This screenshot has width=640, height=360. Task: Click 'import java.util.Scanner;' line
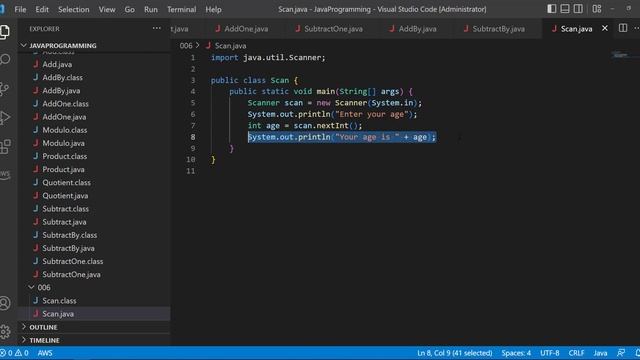tap(268, 58)
